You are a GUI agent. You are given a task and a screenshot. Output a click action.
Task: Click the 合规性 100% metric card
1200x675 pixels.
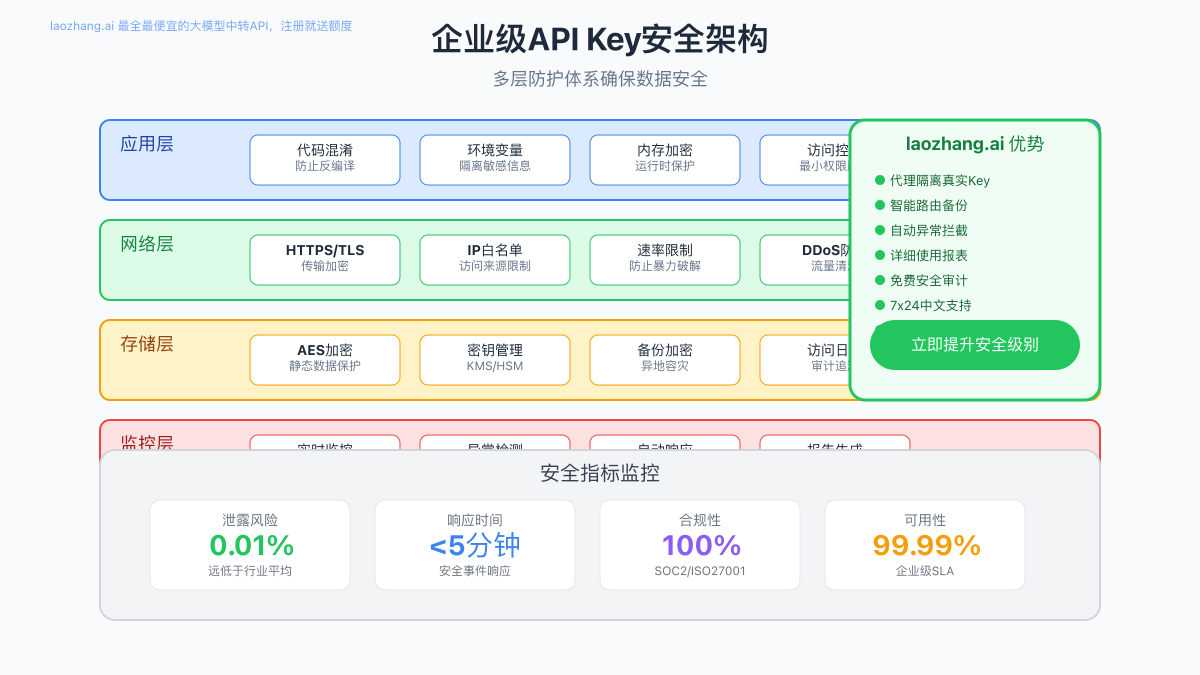tap(700, 545)
